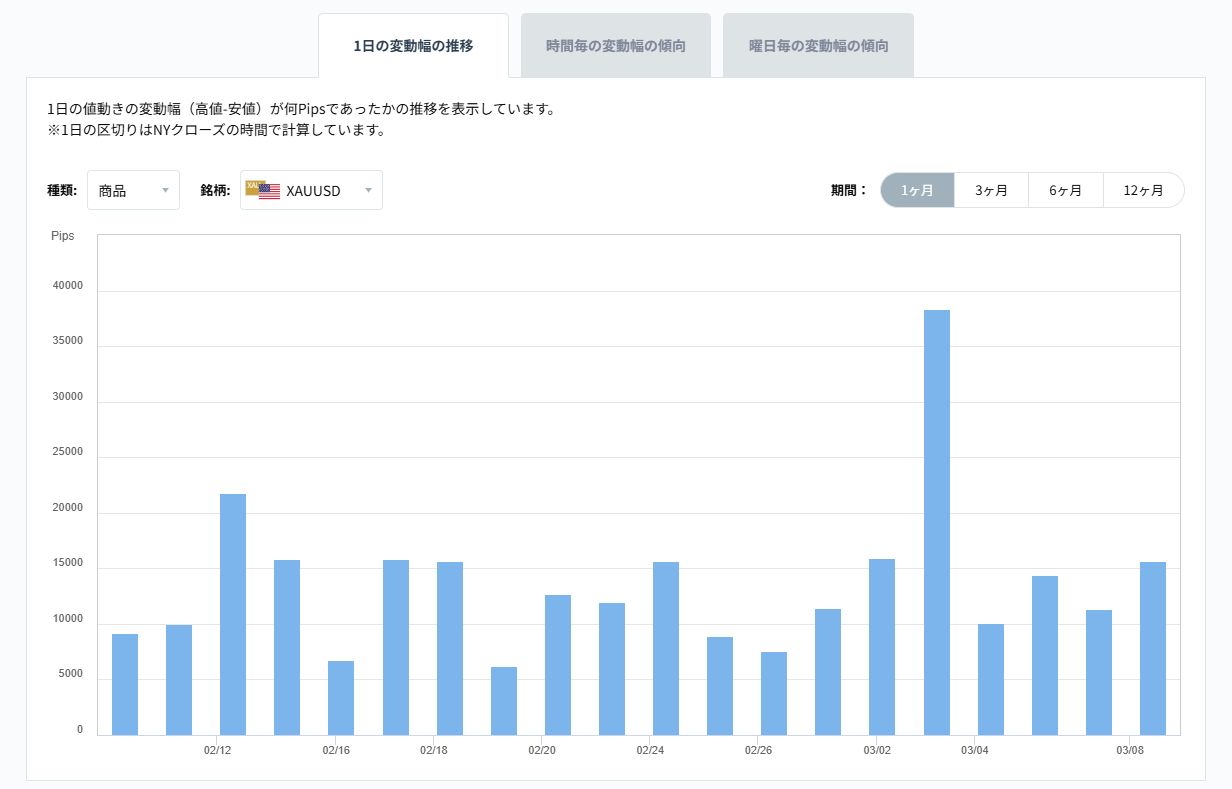Expand the instrument list to change symbols
This screenshot has height=789, width=1232.
311,190
